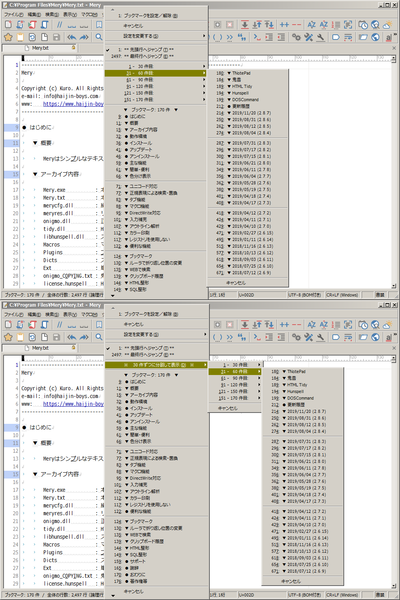Open ファイル menu in upper window
Screen dimensions: 400x600
pyautogui.click(x=13, y=15)
